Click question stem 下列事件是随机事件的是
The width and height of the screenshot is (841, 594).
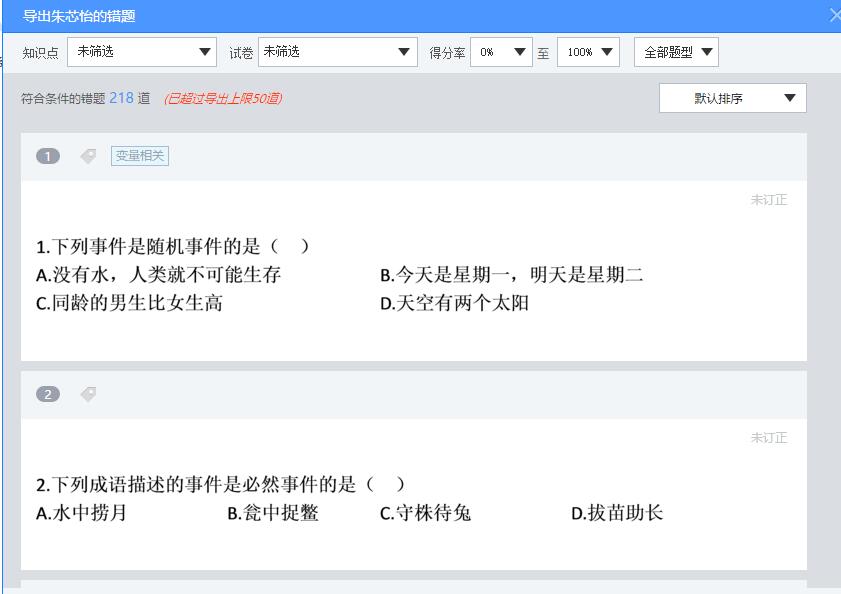pos(173,246)
